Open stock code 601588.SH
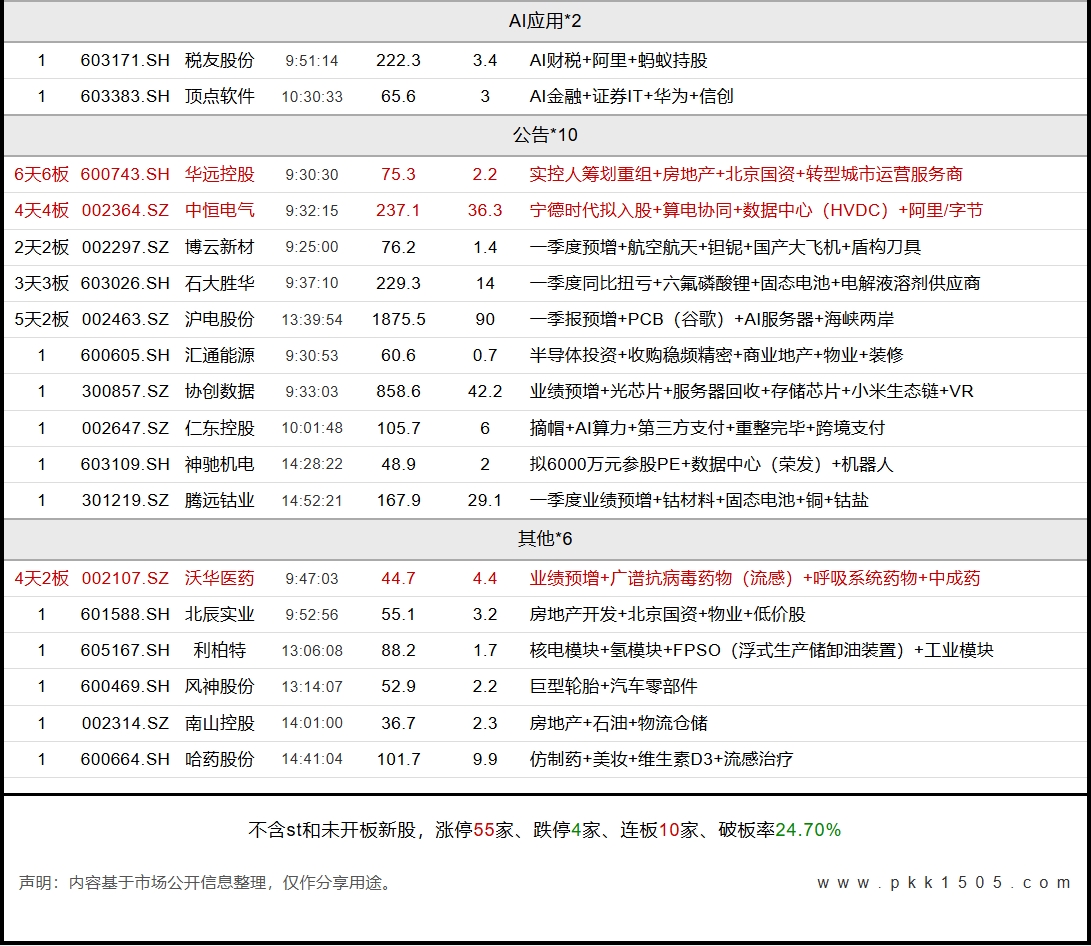This screenshot has width=1091, height=946. (x=125, y=614)
